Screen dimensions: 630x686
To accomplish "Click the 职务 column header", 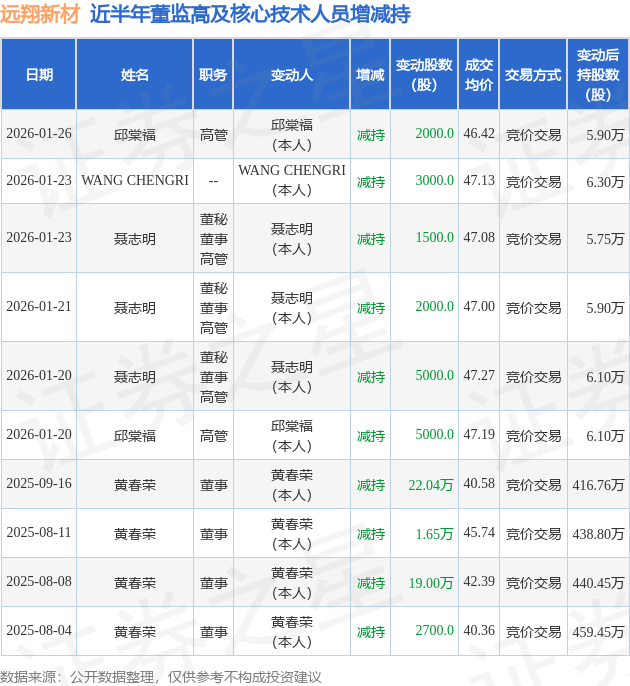I will (213, 75).
